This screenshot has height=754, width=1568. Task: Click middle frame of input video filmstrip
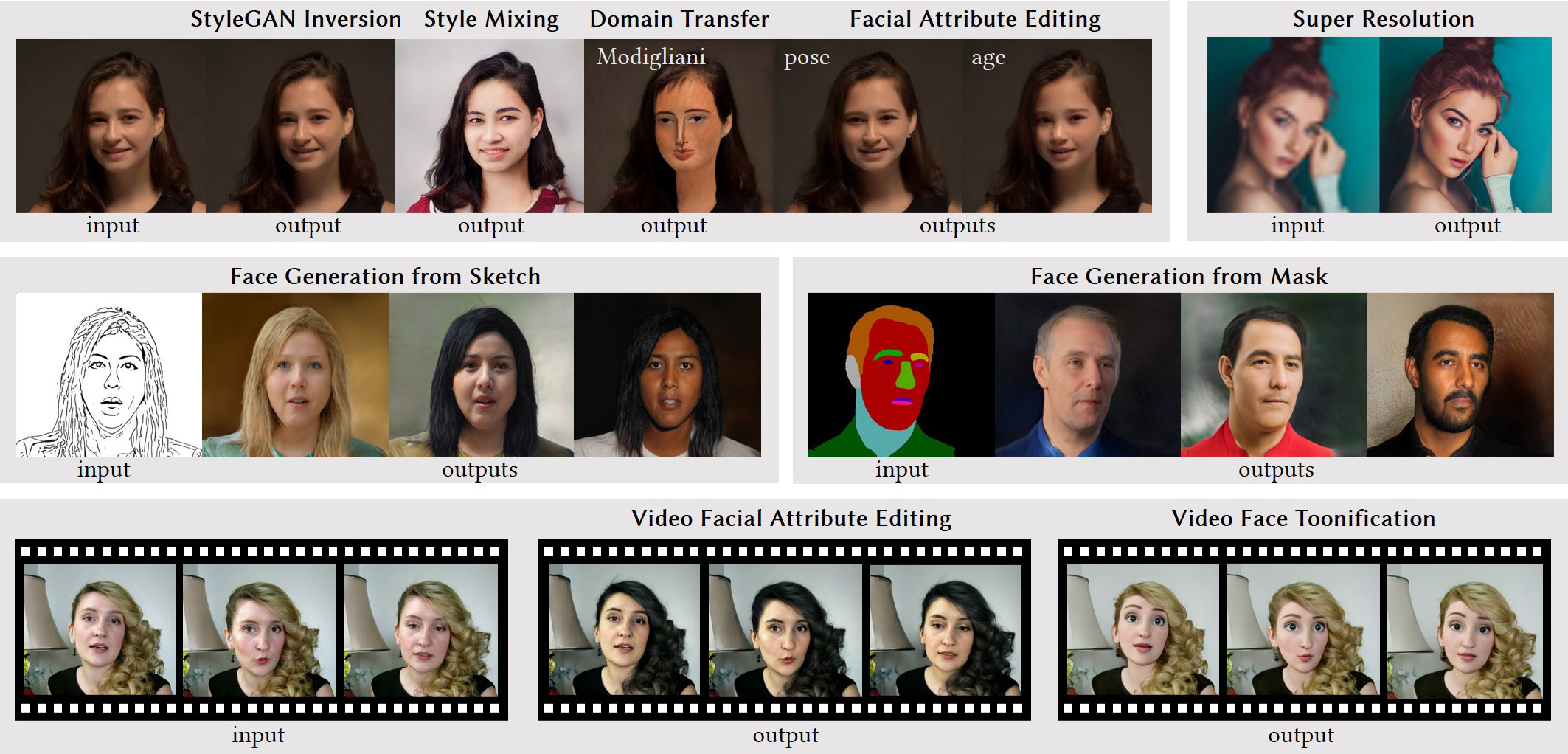[x=260, y=630]
